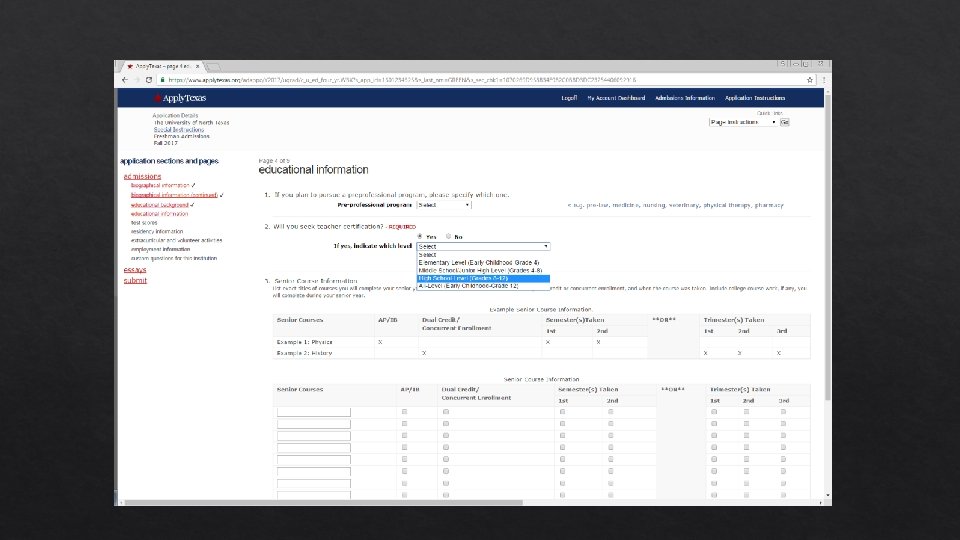Check 2nd Trimester box in first course row
This screenshot has height=540, width=960.
point(746,412)
